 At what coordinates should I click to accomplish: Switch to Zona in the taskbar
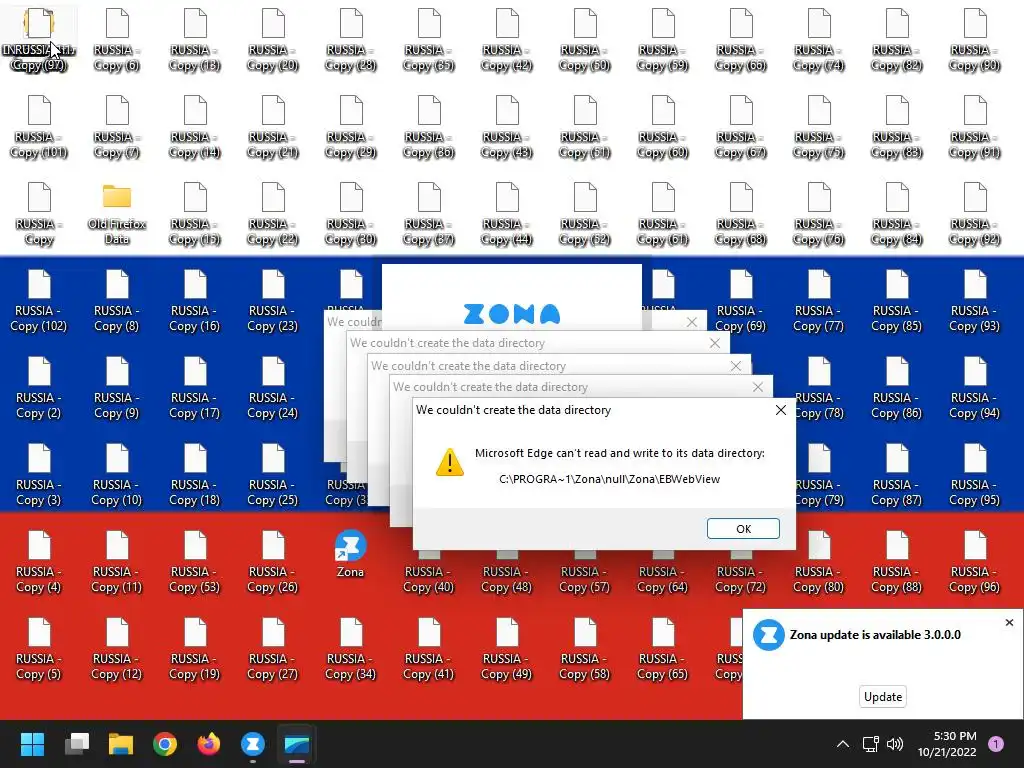click(x=253, y=744)
